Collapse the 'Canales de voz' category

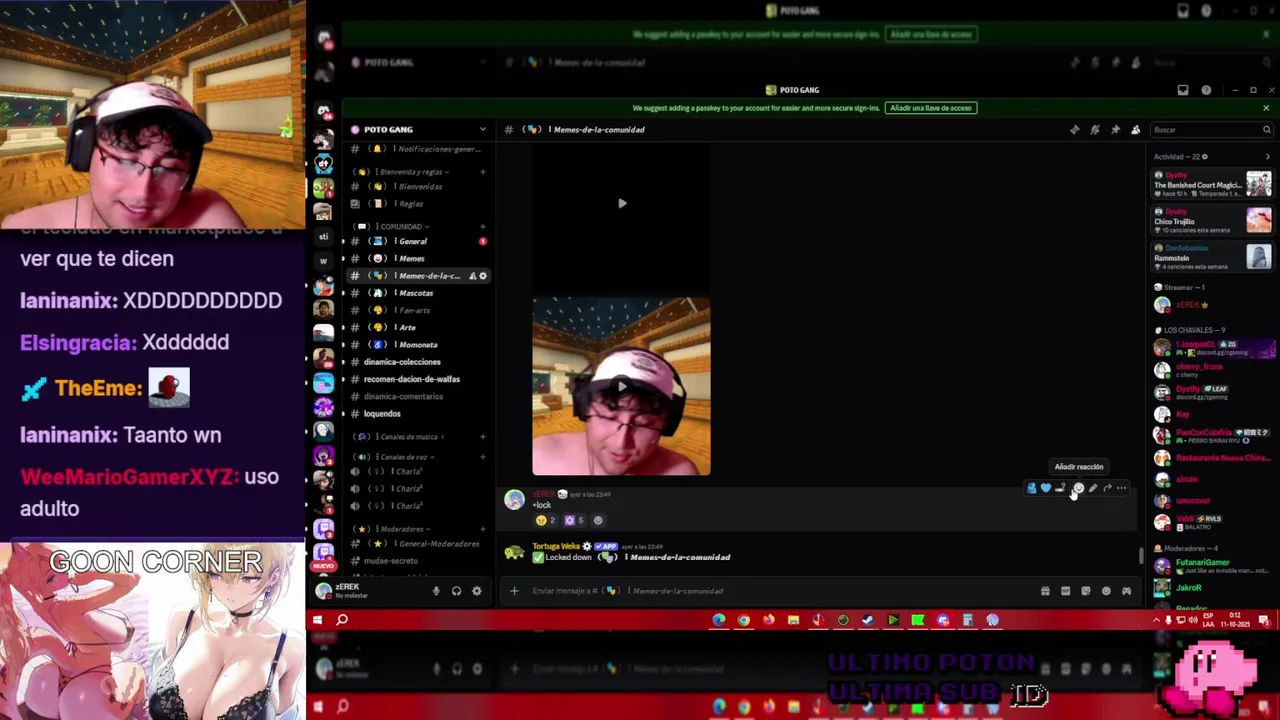[394, 457]
